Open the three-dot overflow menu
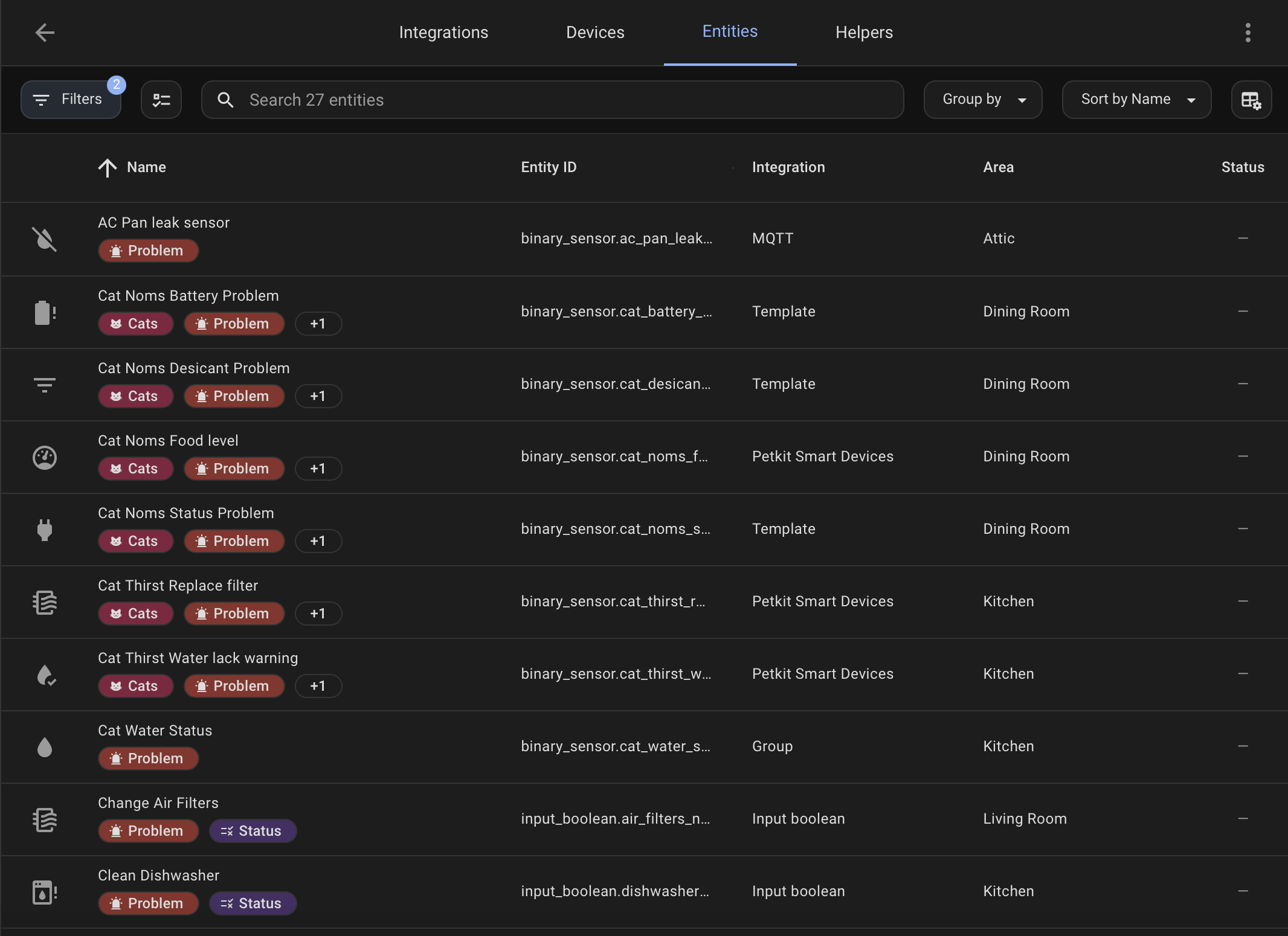 click(x=1248, y=33)
